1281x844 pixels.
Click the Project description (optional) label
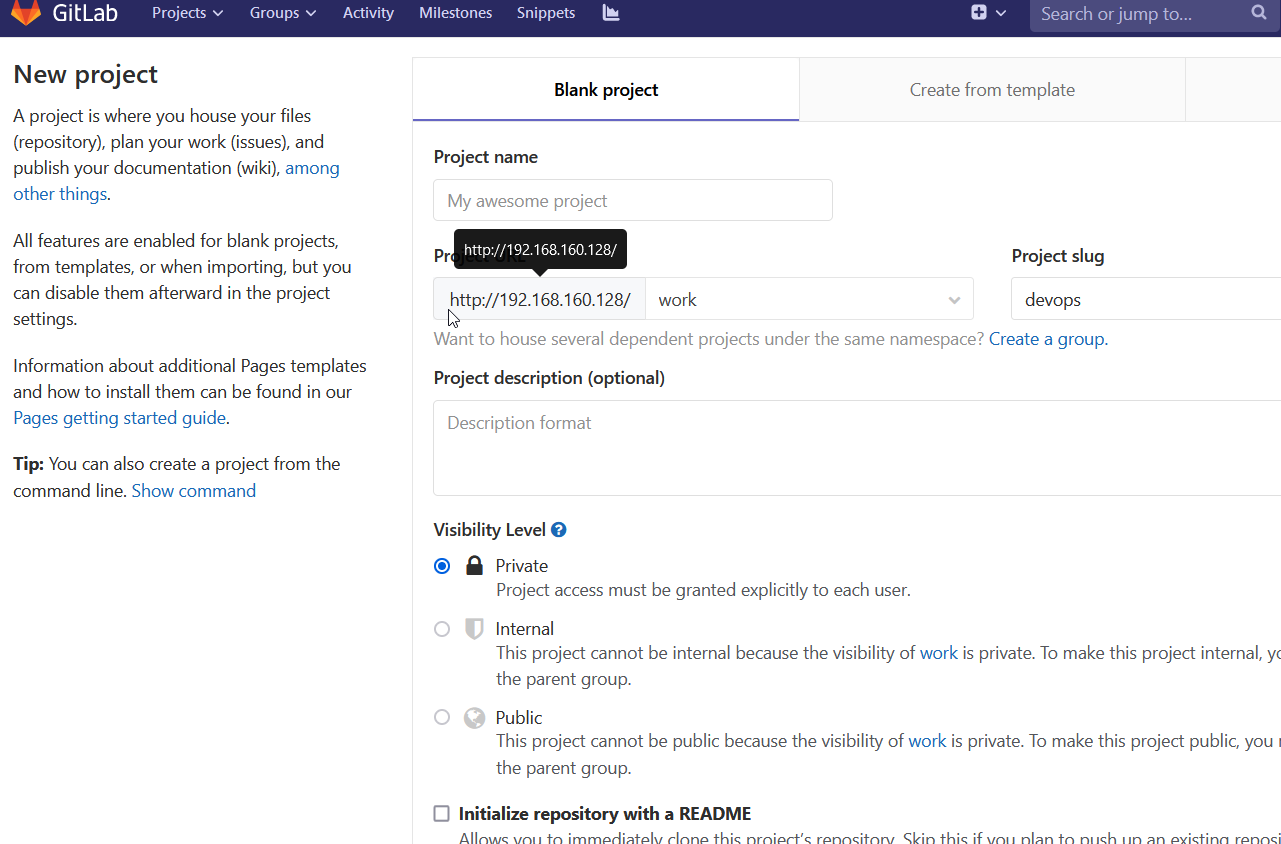(549, 378)
